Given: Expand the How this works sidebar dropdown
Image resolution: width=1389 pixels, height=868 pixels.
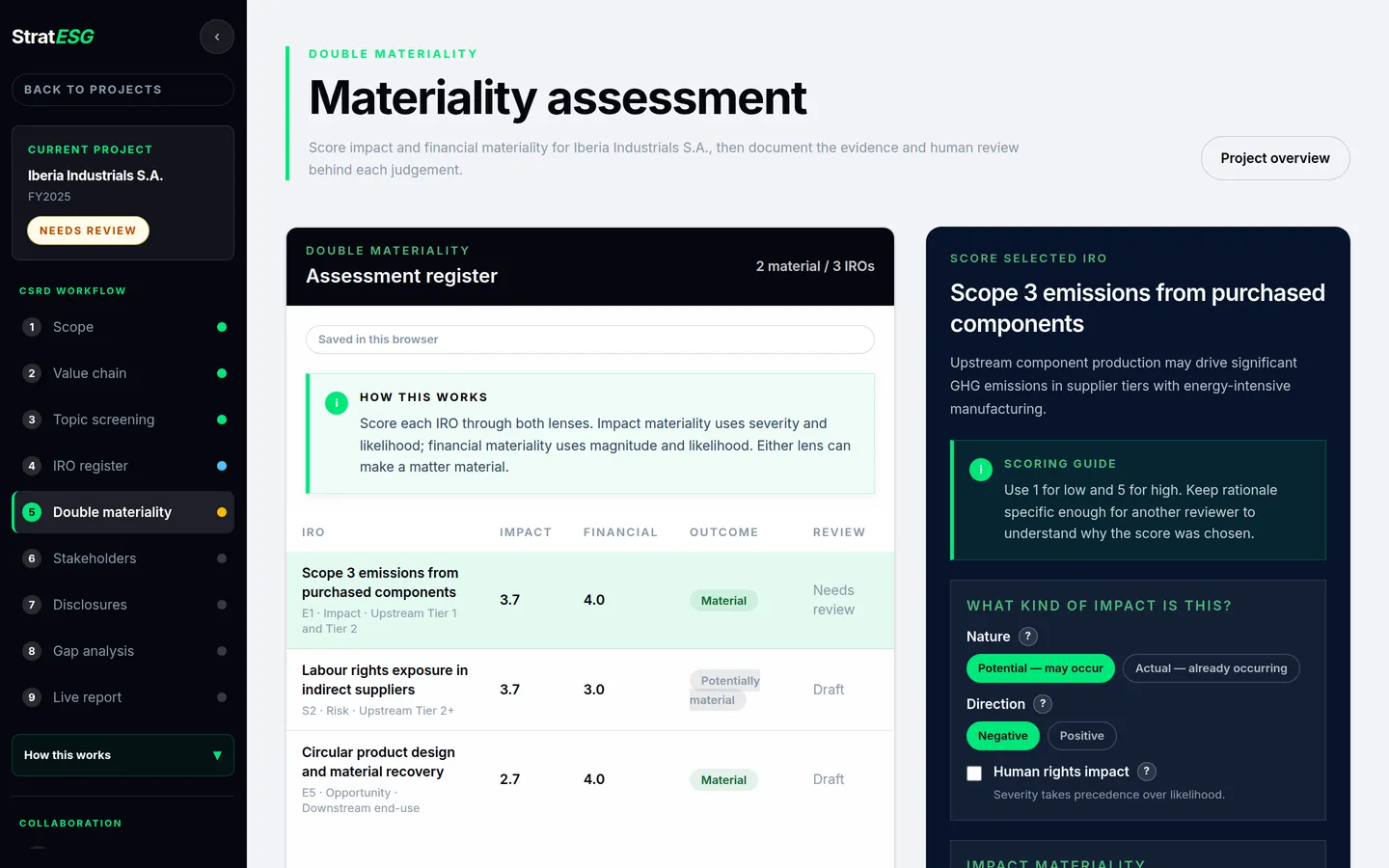Looking at the screenshot, I should pyautogui.click(x=123, y=755).
